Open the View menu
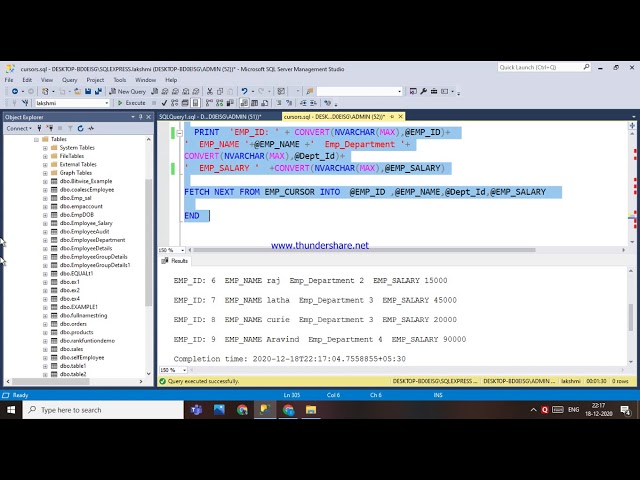The width and height of the screenshot is (640, 480). coord(47,80)
